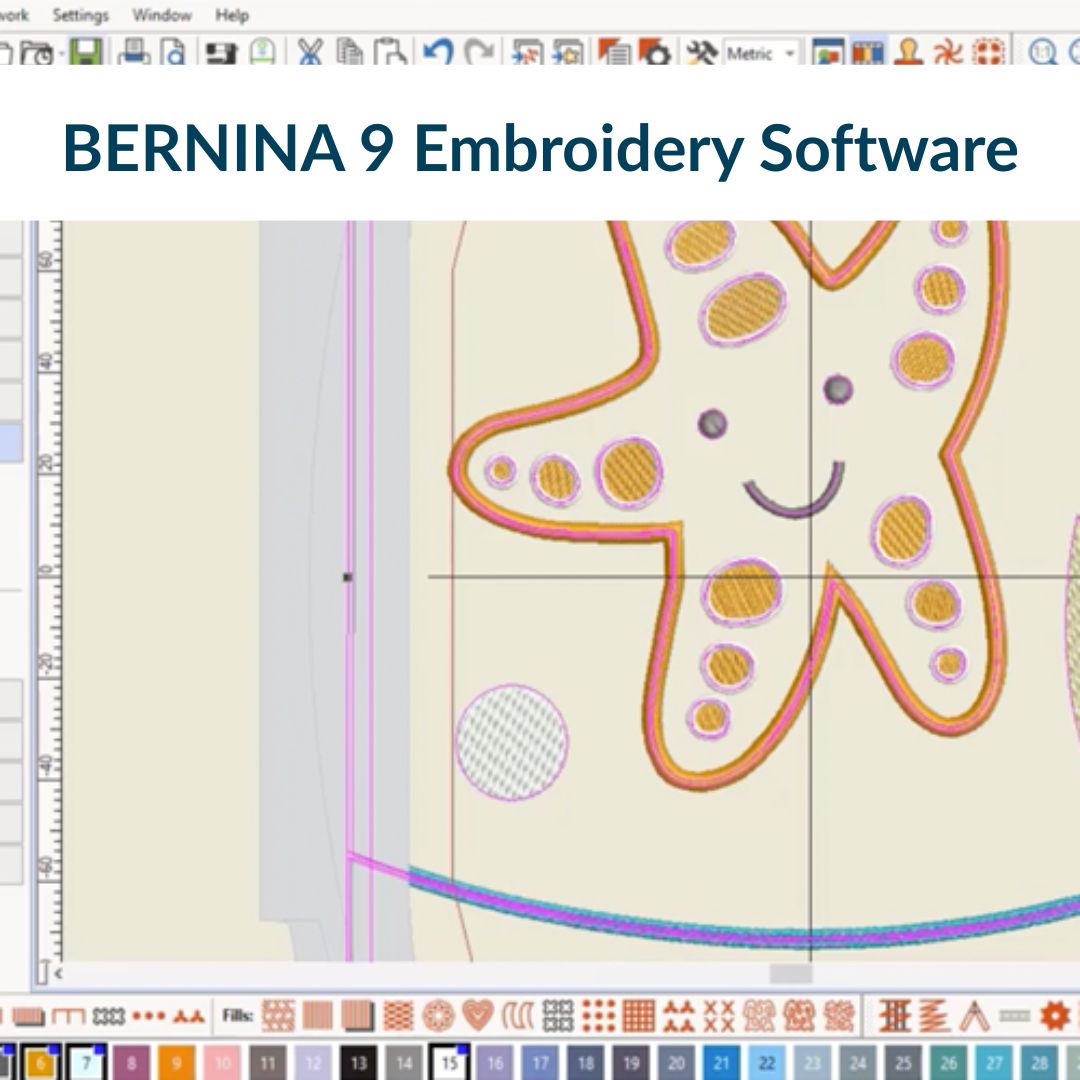Click the blue Undo arrow
Viewport: 1080px width, 1080px height.
point(437,53)
